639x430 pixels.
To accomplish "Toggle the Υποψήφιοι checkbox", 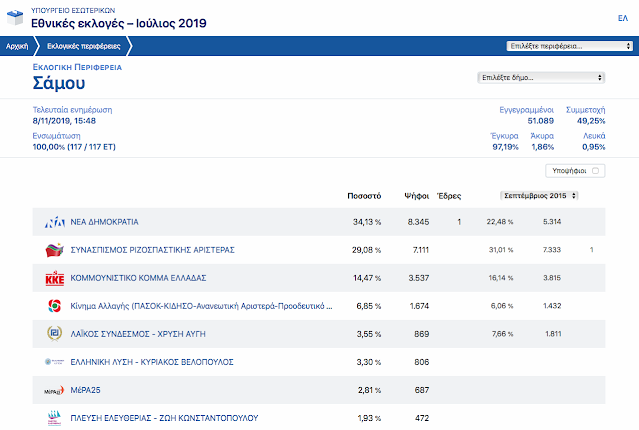I will (595, 171).
